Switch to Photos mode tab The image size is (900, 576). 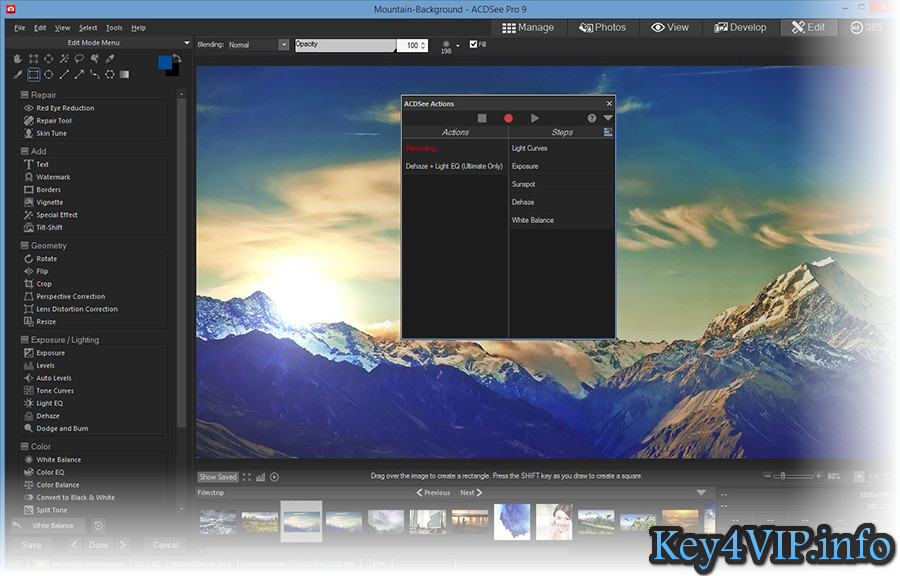click(x=602, y=28)
